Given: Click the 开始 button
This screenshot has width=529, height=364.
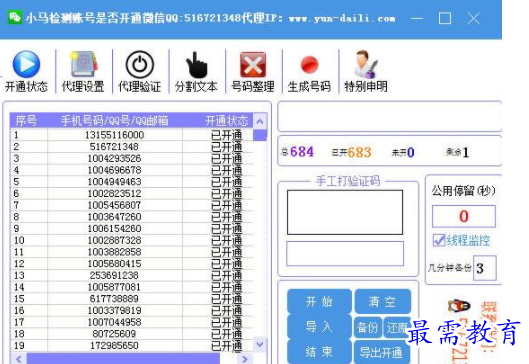Looking at the screenshot, I should click(319, 301).
